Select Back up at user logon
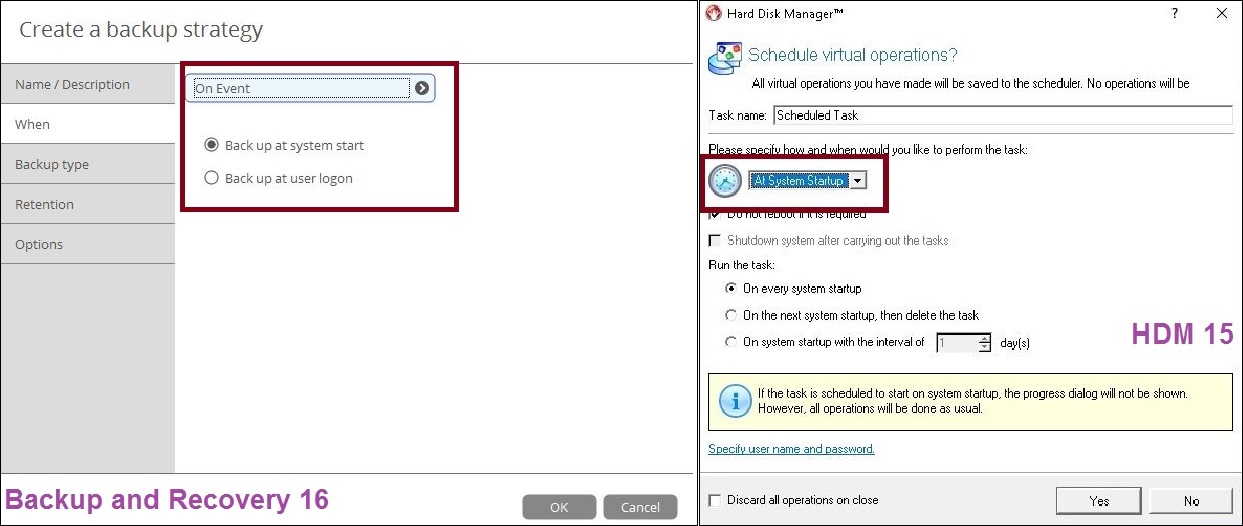 pos(277,178)
